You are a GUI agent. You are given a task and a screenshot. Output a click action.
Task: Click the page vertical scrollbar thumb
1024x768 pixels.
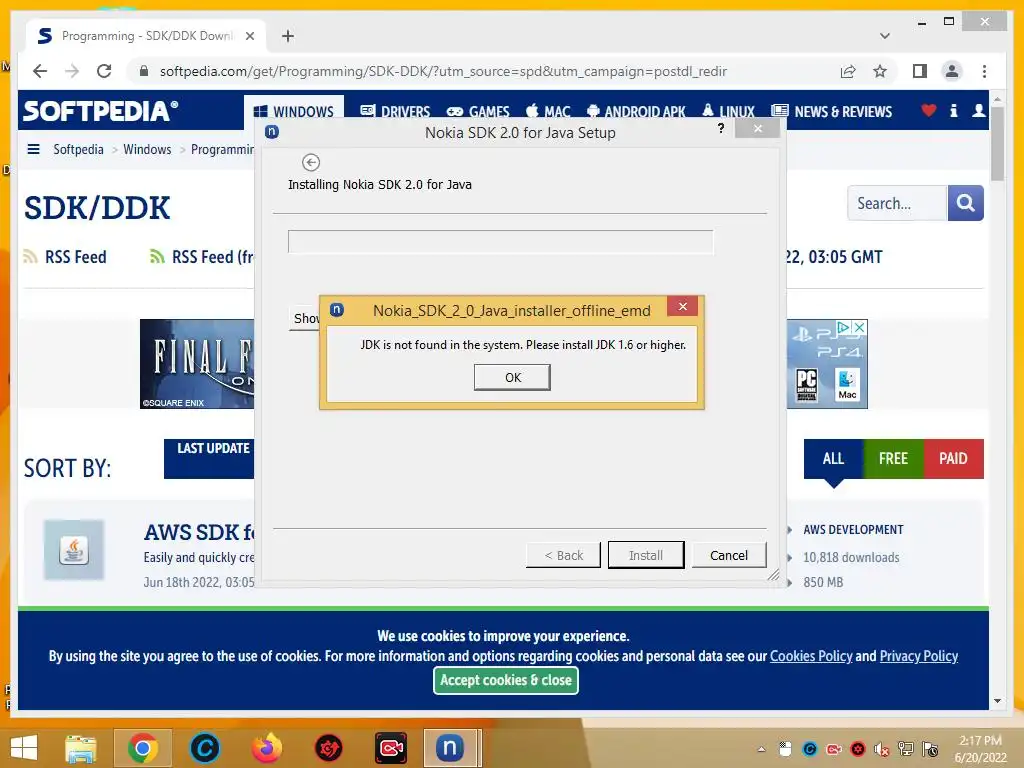click(x=997, y=144)
